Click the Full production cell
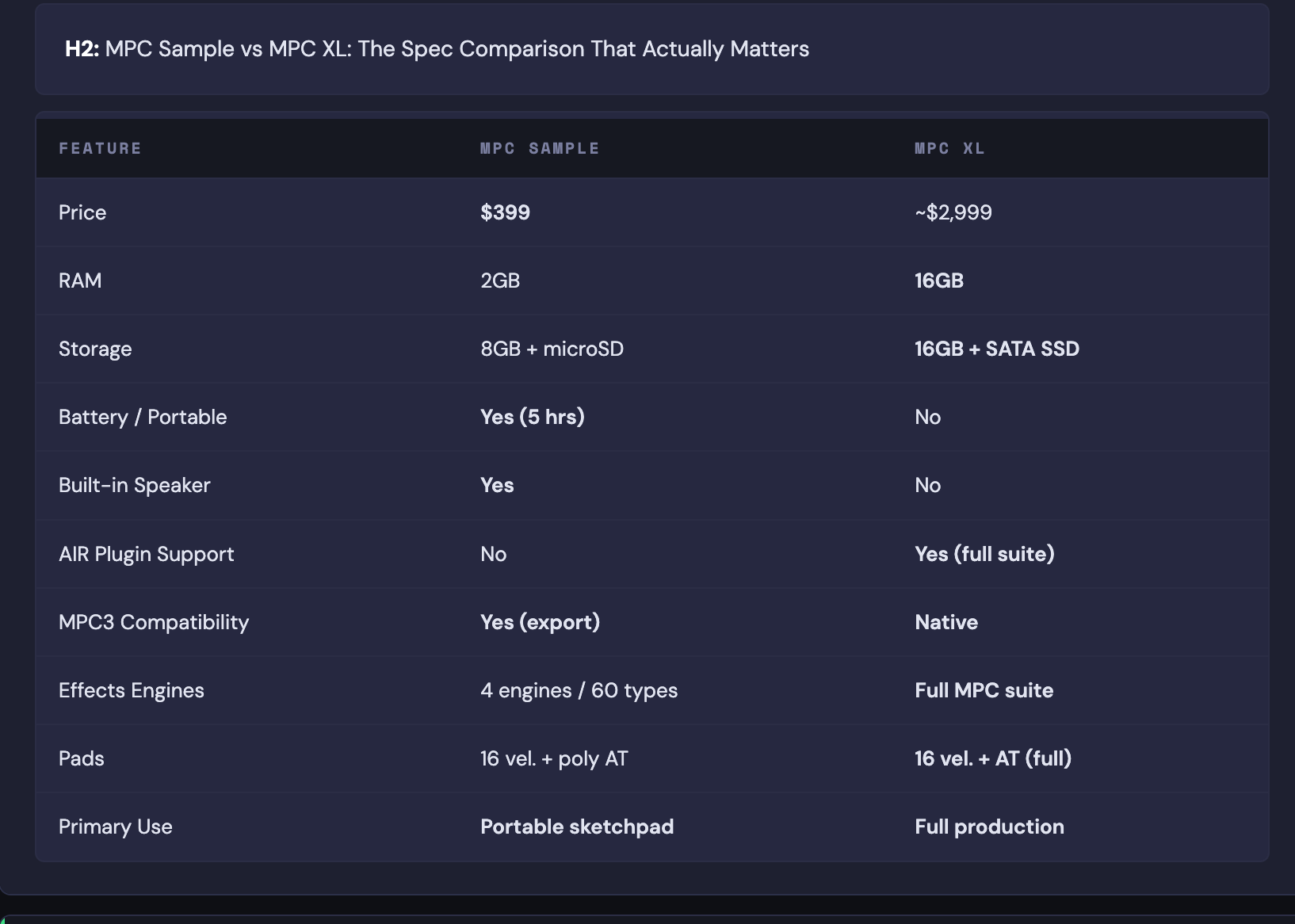The width and height of the screenshot is (1295, 924). [x=989, y=827]
